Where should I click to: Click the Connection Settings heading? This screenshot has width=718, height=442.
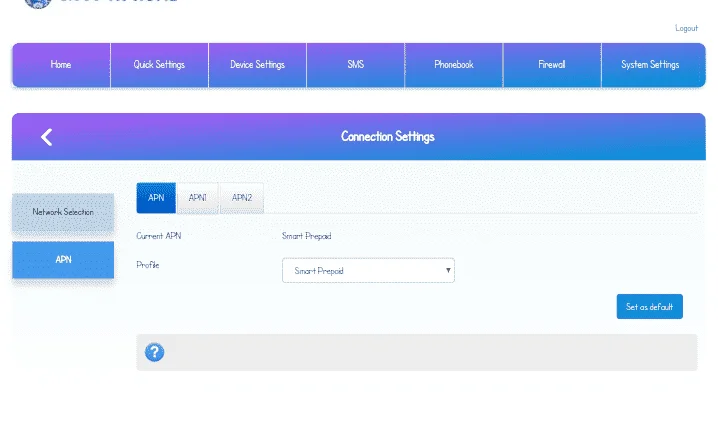click(x=388, y=136)
